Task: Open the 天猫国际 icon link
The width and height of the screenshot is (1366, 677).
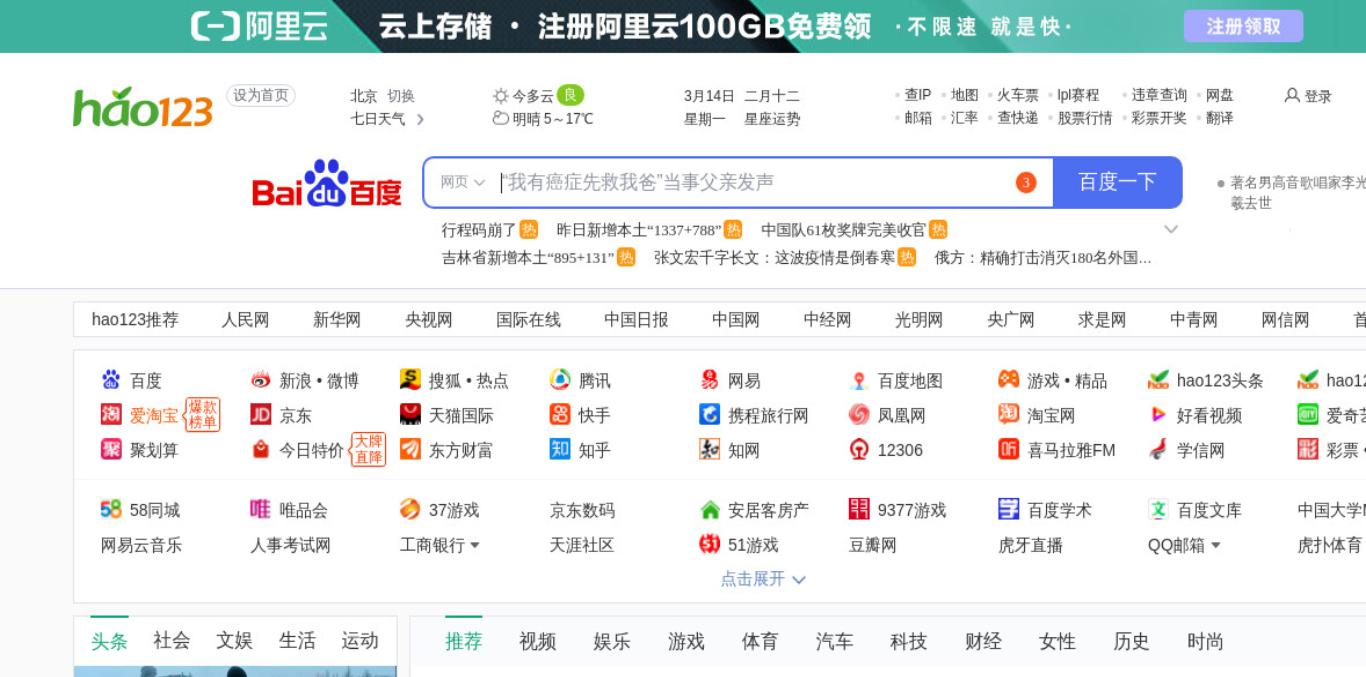Action: tap(447, 415)
